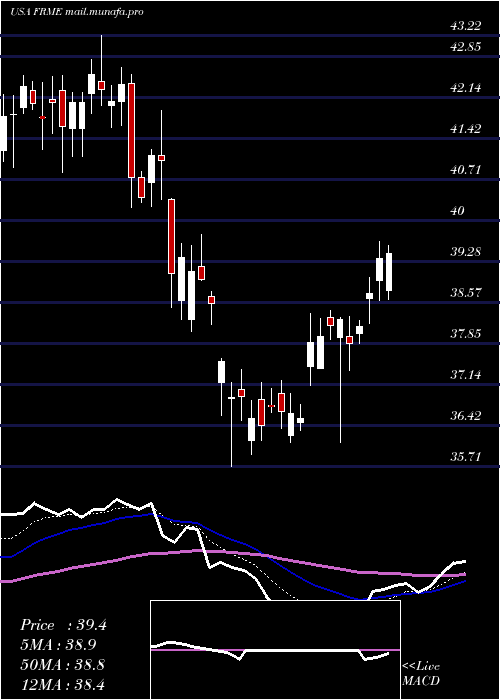Click the 42.14 price axis label
Image resolution: width=500 pixels, height=700 pixels.
coord(466,88)
